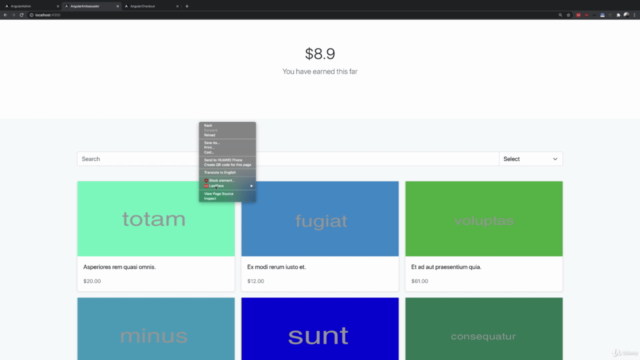Click the voluptas product image
The image size is (640, 360).
tap(484, 219)
